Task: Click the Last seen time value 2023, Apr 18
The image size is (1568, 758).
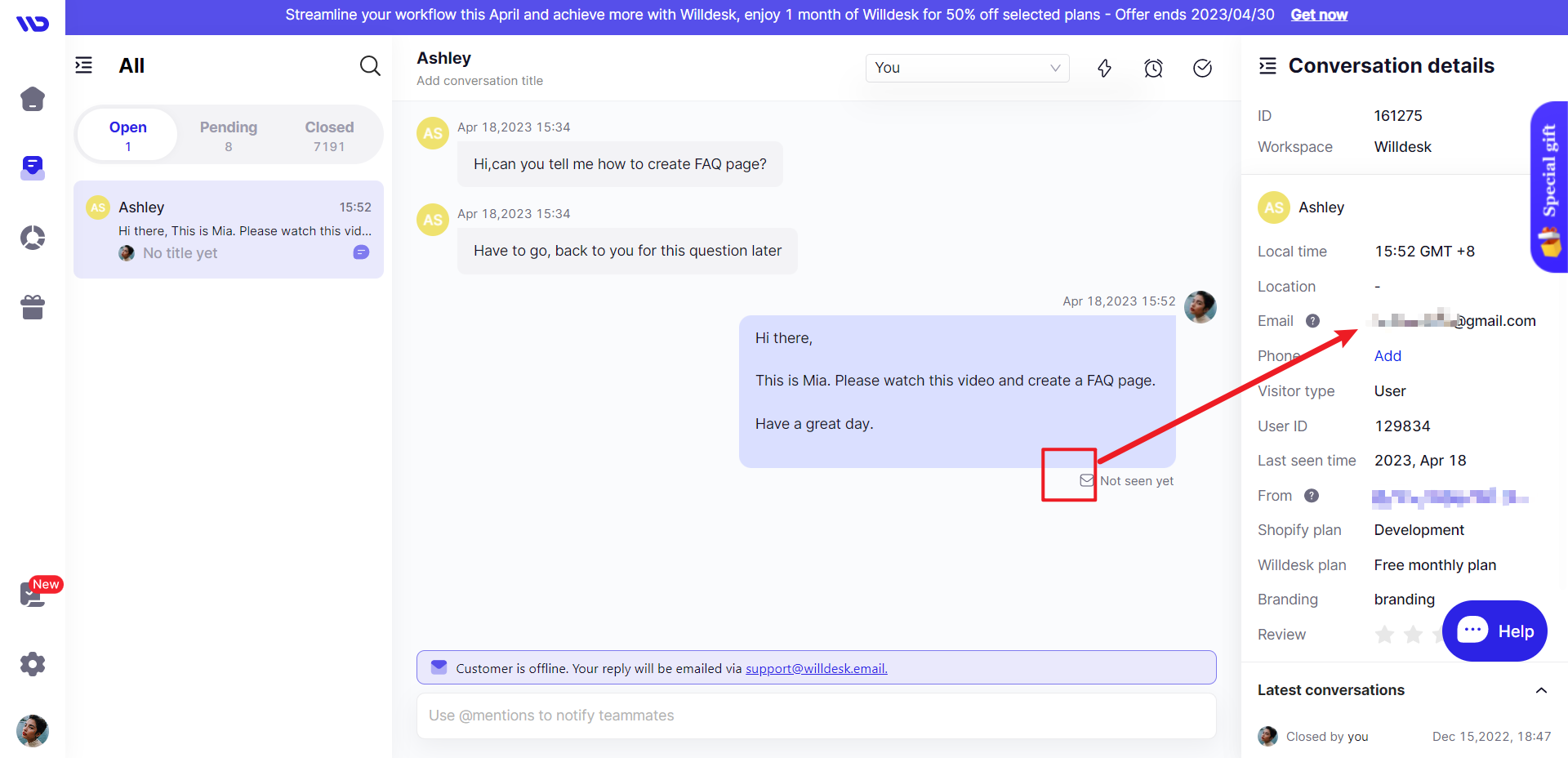Action: (x=1420, y=461)
